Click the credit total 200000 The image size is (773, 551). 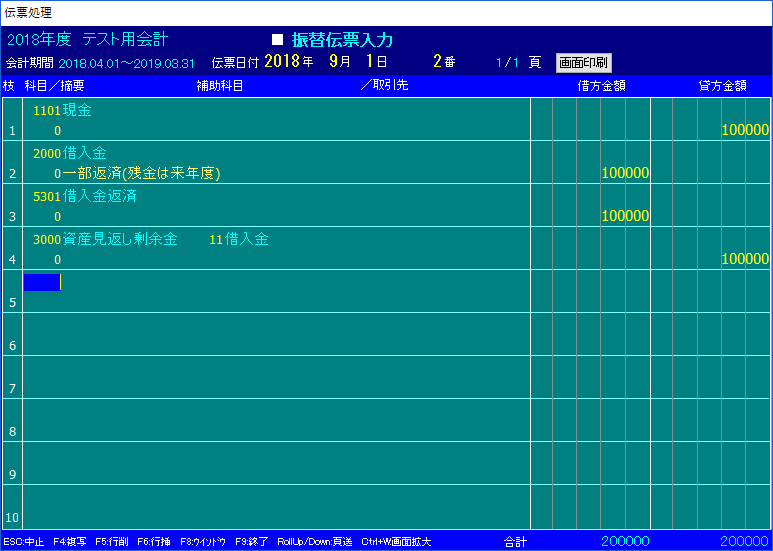click(x=745, y=541)
